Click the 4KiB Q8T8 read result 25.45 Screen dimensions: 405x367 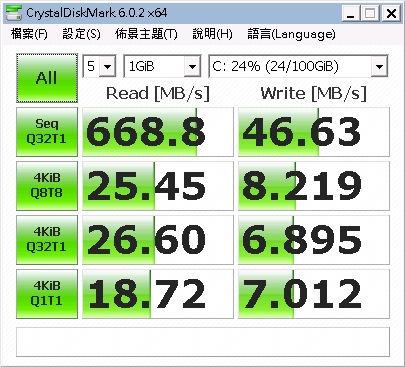158,186
